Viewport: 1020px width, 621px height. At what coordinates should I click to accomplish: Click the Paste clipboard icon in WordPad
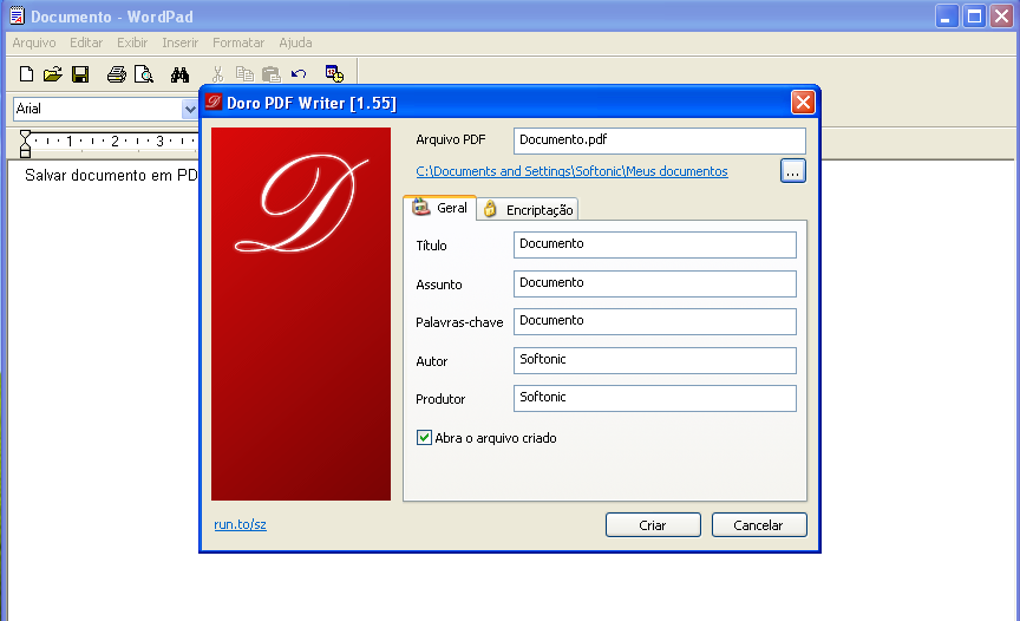[x=271, y=74]
